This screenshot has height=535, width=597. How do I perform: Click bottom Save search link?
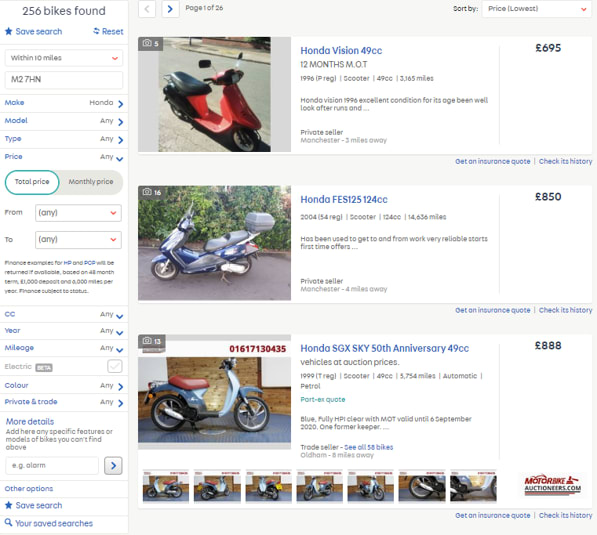(x=38, y=505)
